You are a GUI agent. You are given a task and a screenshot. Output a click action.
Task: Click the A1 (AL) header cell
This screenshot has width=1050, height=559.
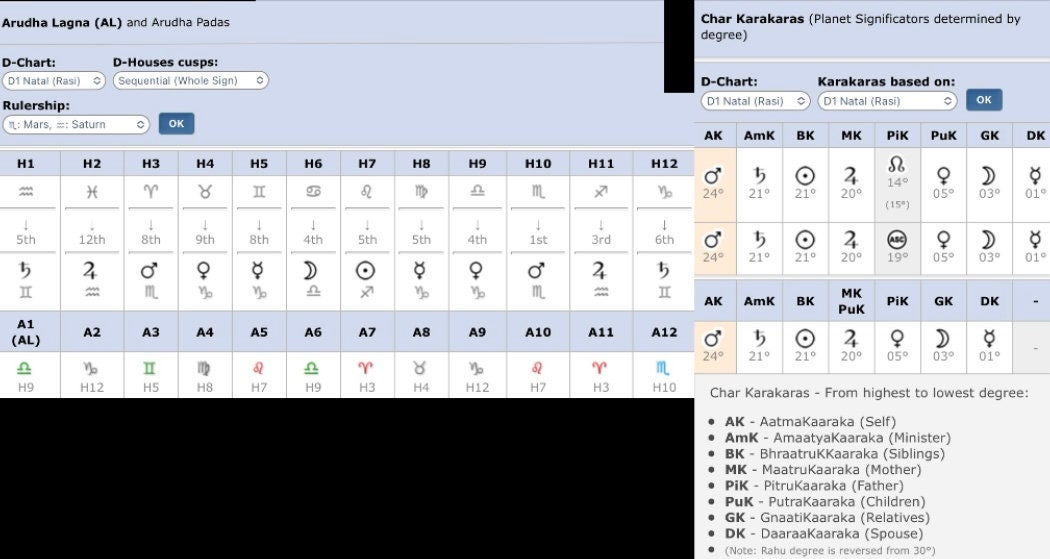coord(26,332)
